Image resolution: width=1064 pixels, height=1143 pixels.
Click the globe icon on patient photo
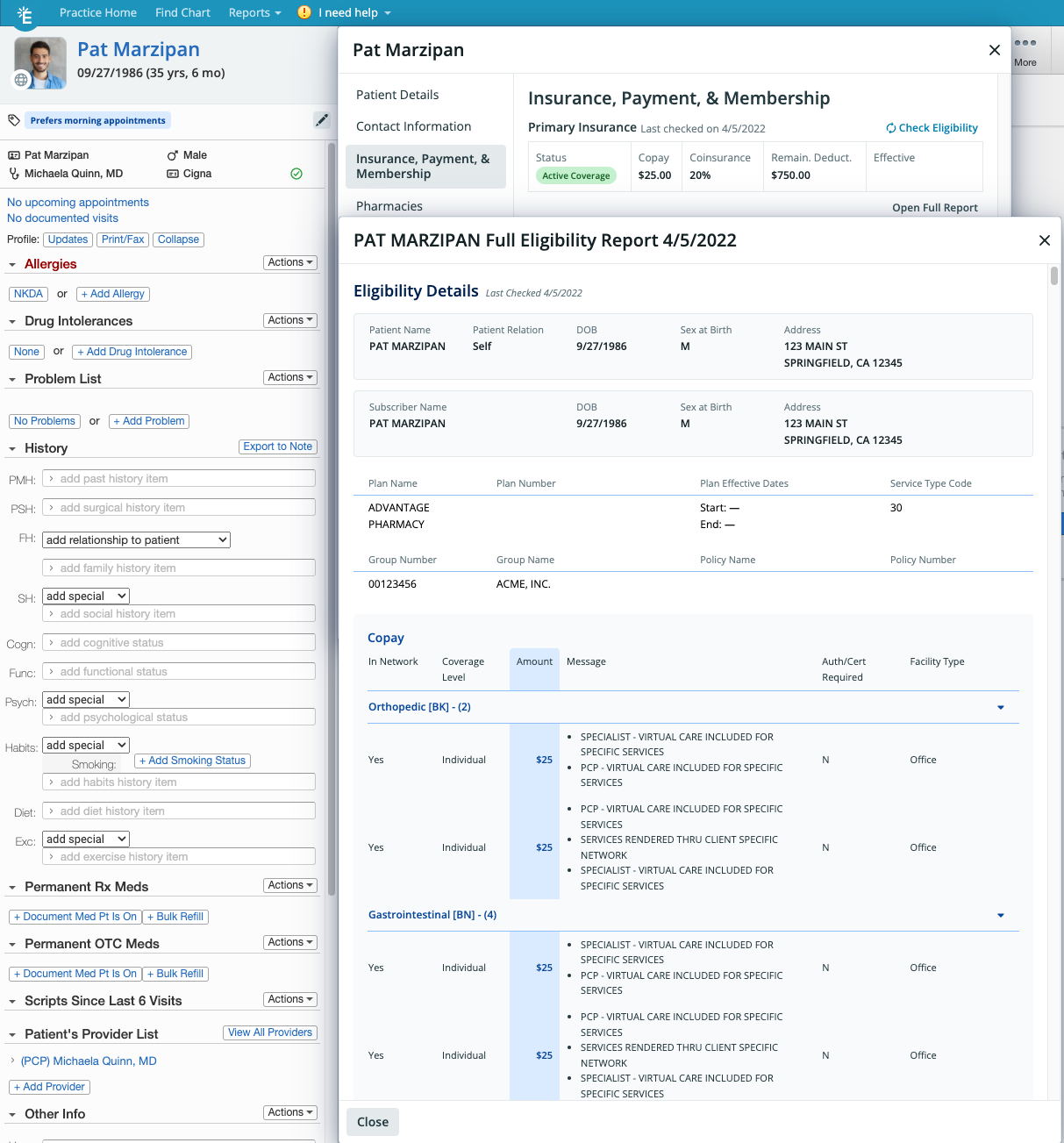pos(21,80)
